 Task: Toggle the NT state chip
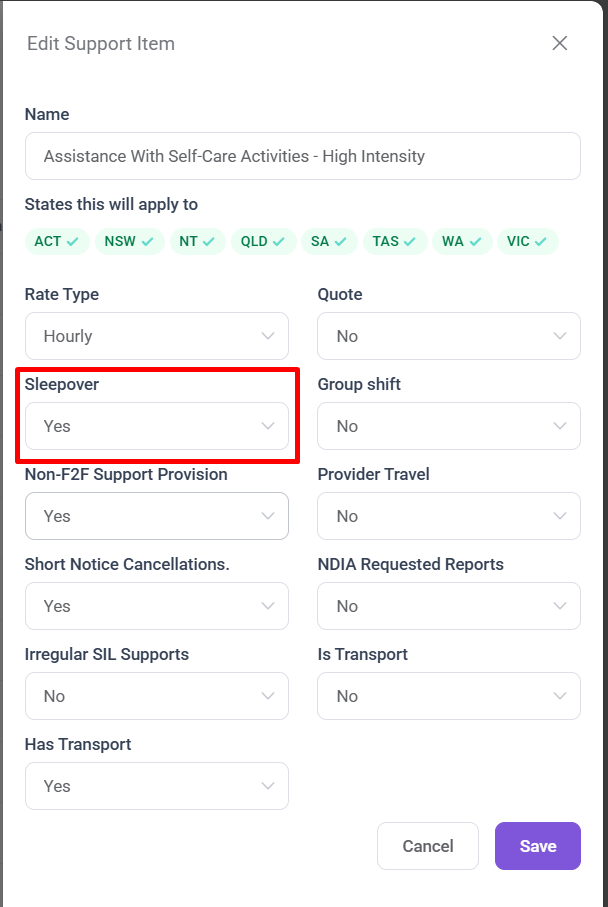[x=196, y=241]
